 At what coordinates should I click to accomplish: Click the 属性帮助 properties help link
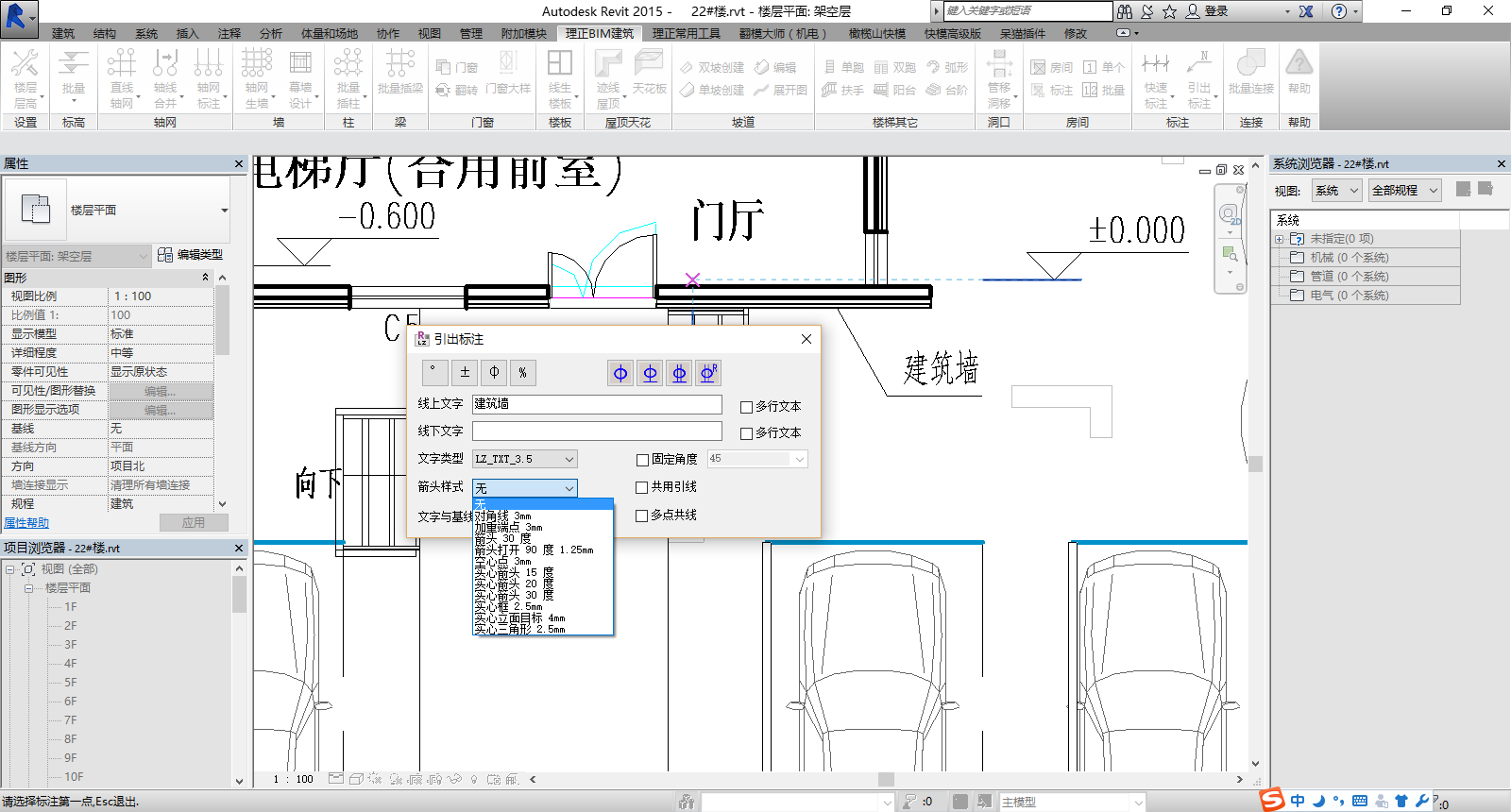tap(26, 523)
